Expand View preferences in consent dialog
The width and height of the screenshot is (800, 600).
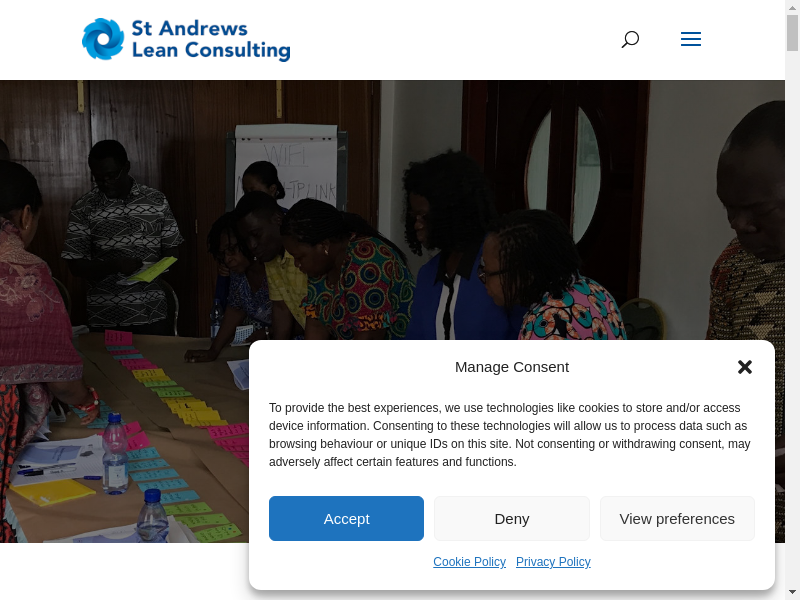pyautogui.click(x=677, y=518)
